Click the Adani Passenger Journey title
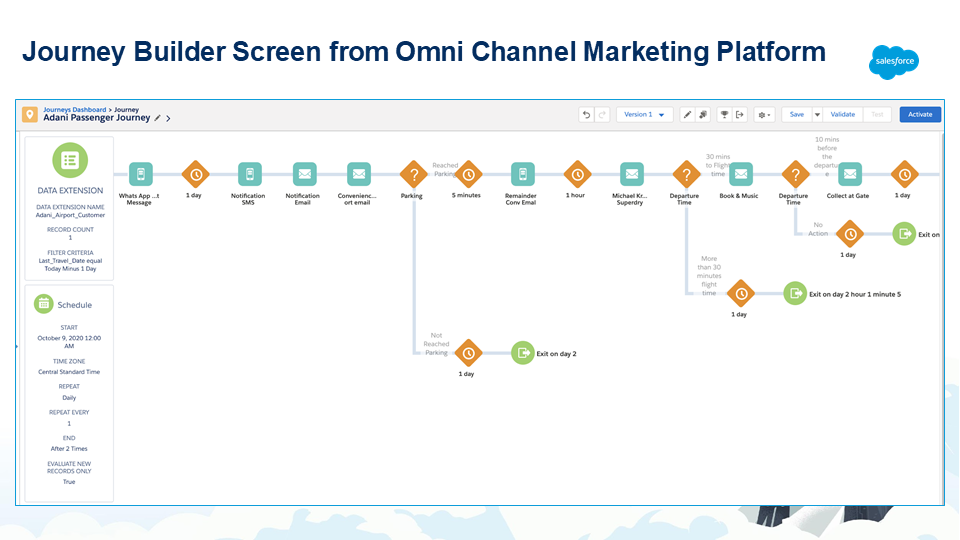Image resolution: width=960 pixels, height=540 pixels. [x=97, y=118]
